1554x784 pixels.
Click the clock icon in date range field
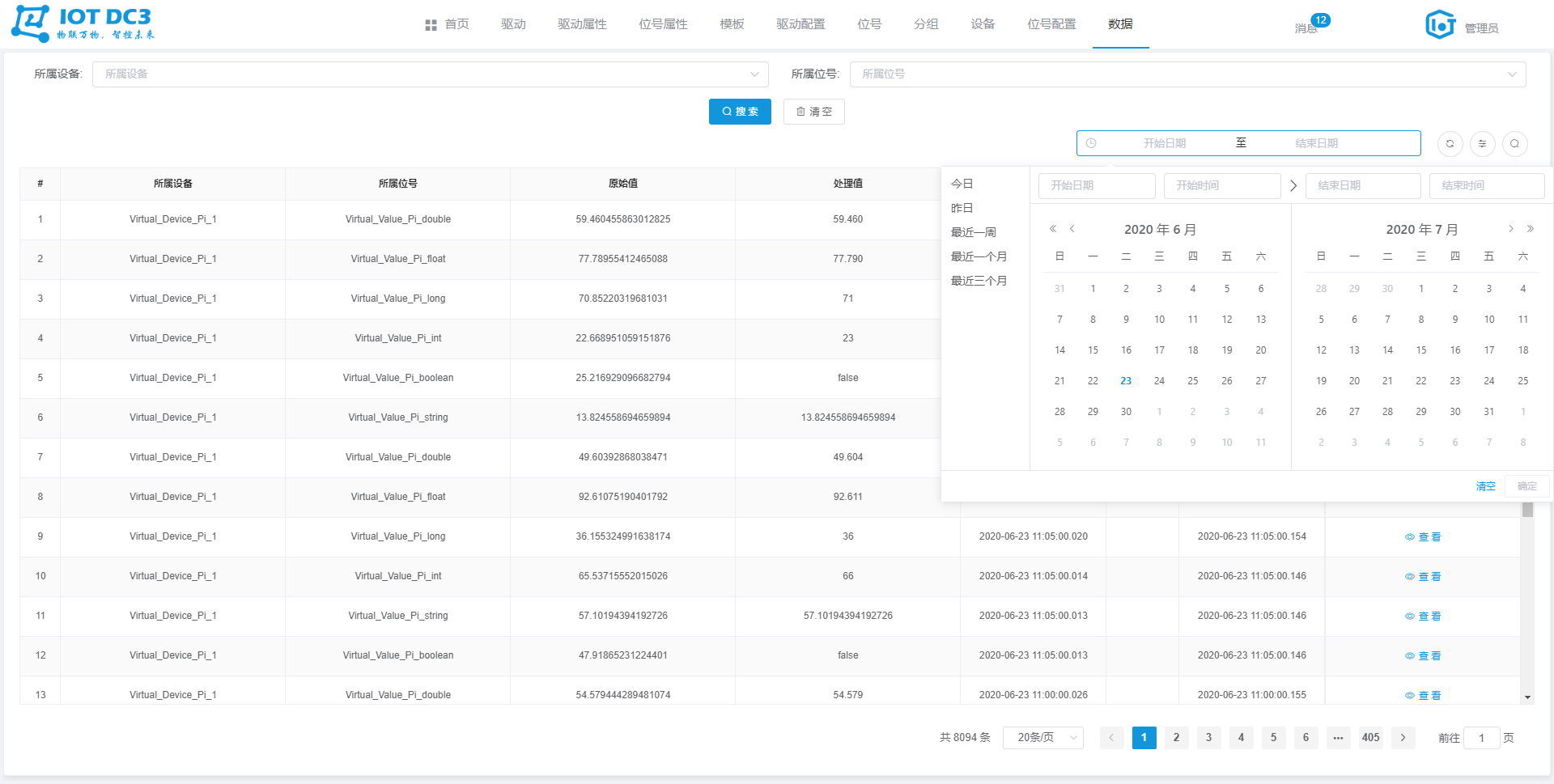pyautogui.click(x=1091, y=143)
